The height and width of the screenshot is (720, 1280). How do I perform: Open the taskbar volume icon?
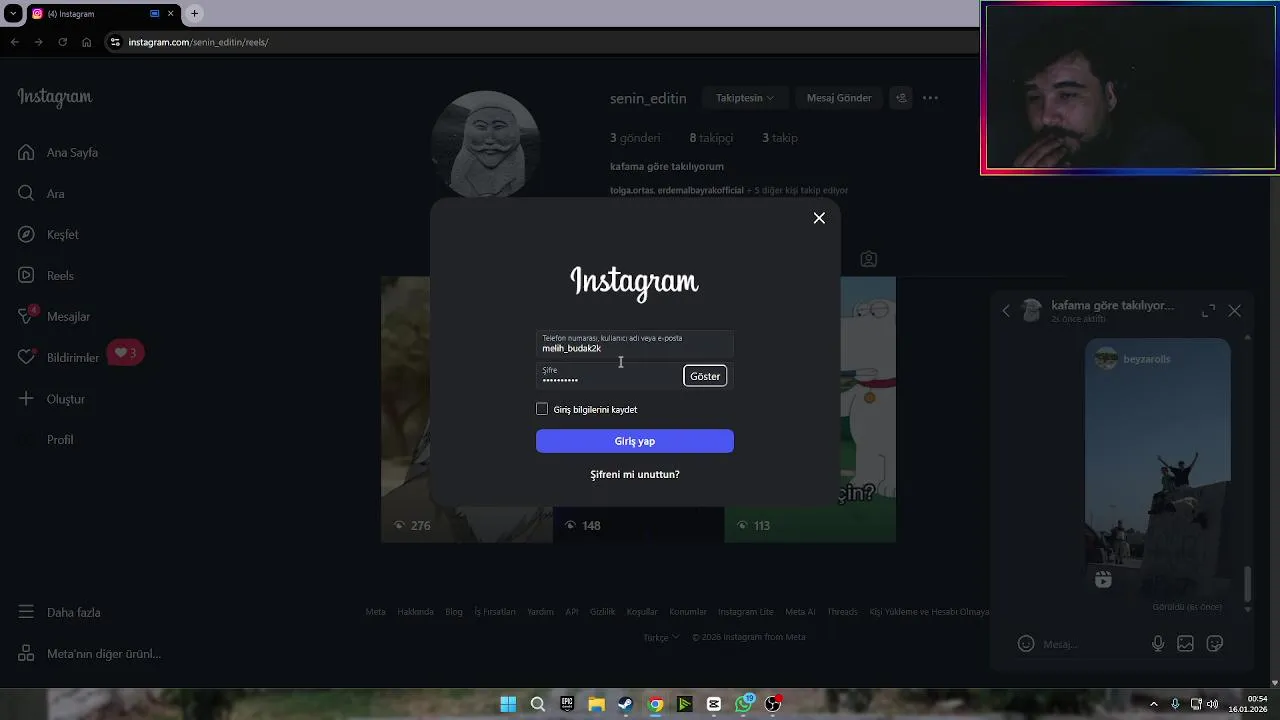tap(1212, 704)
